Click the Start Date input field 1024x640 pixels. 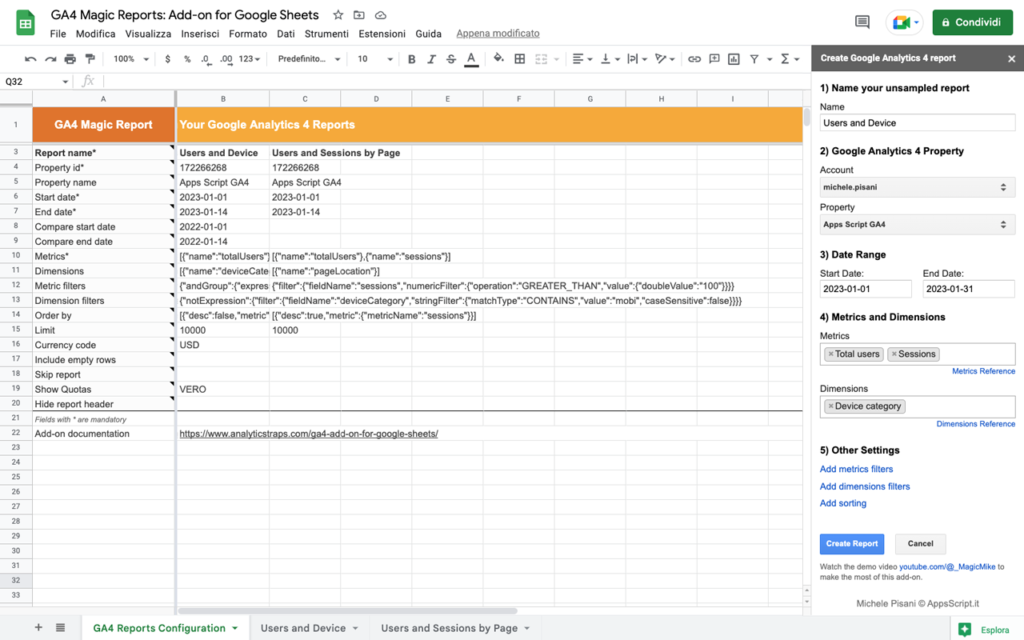[x=865, y=289]
